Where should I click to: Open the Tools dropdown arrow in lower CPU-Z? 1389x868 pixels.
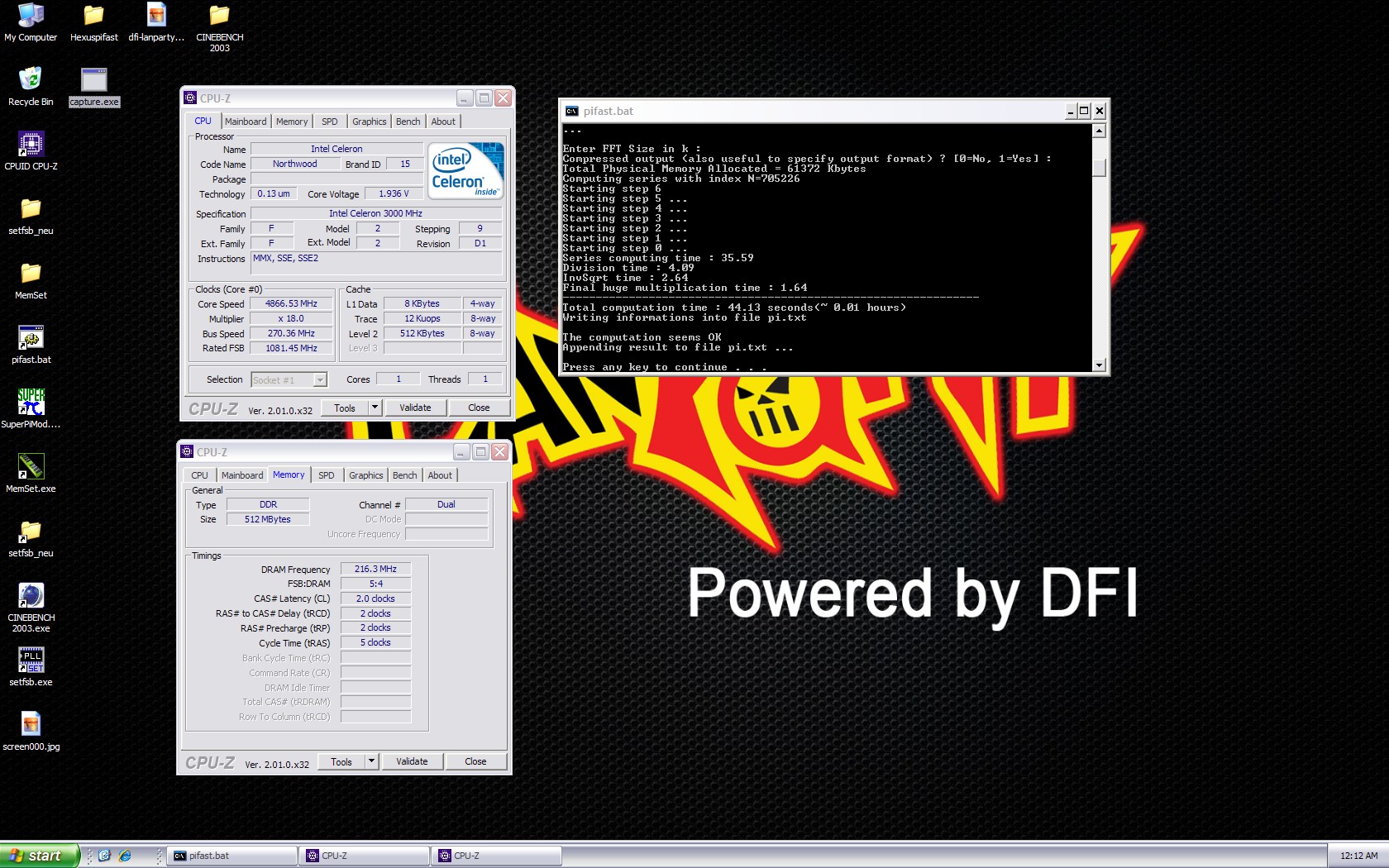(x=371, y=761)
